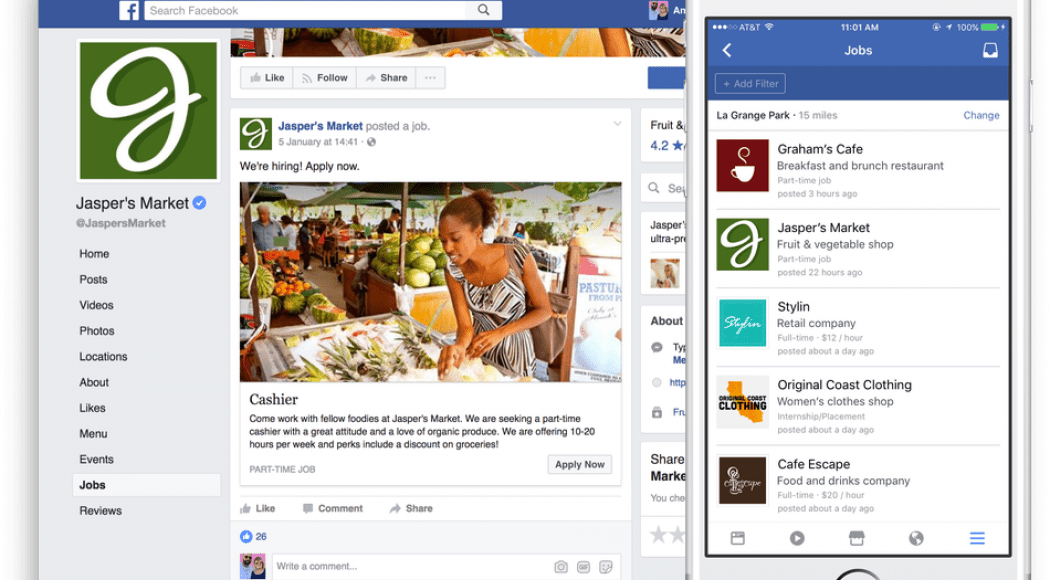Open the hamburger menu icon in phone tab bar
This screenshot has width=1050, height=580.
point(977,538)
